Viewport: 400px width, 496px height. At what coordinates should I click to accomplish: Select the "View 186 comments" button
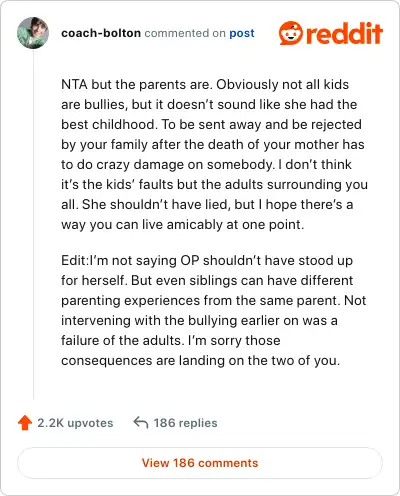click(200, 463)
